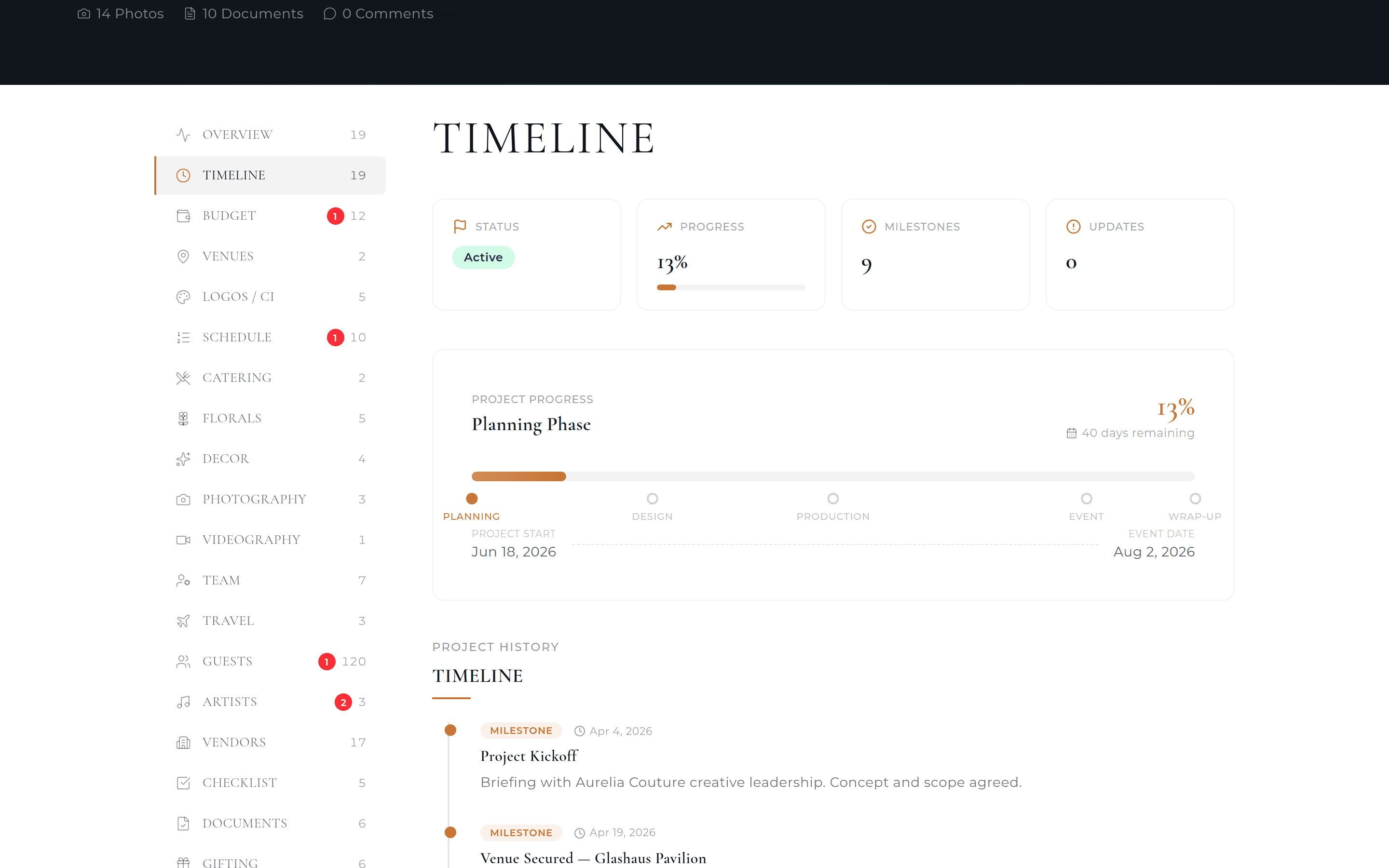Screen dimensions: 1389x868
Task: Click the 40 days remaining text
Action: coord(1138,434)
